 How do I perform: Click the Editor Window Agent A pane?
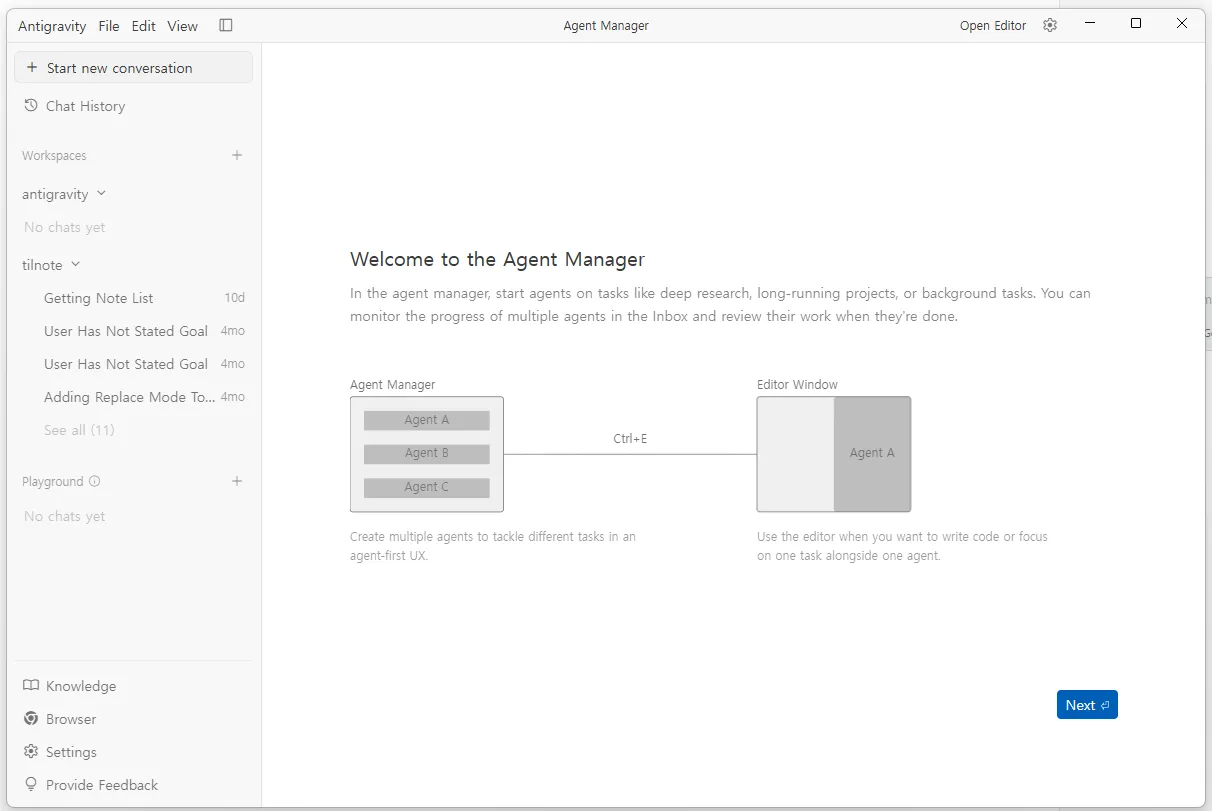point(872,454)
